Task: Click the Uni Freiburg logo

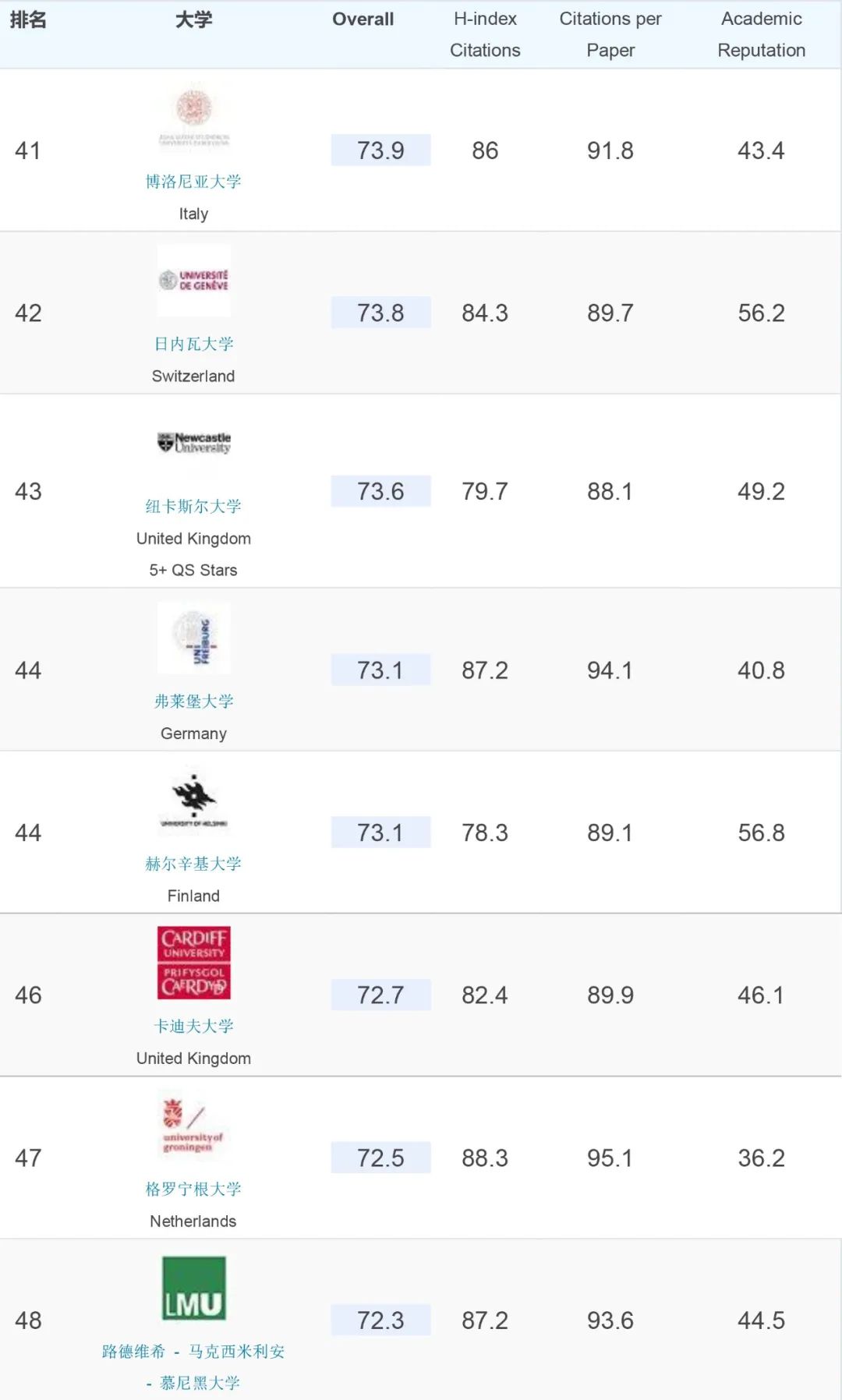Action: point(193,638)
